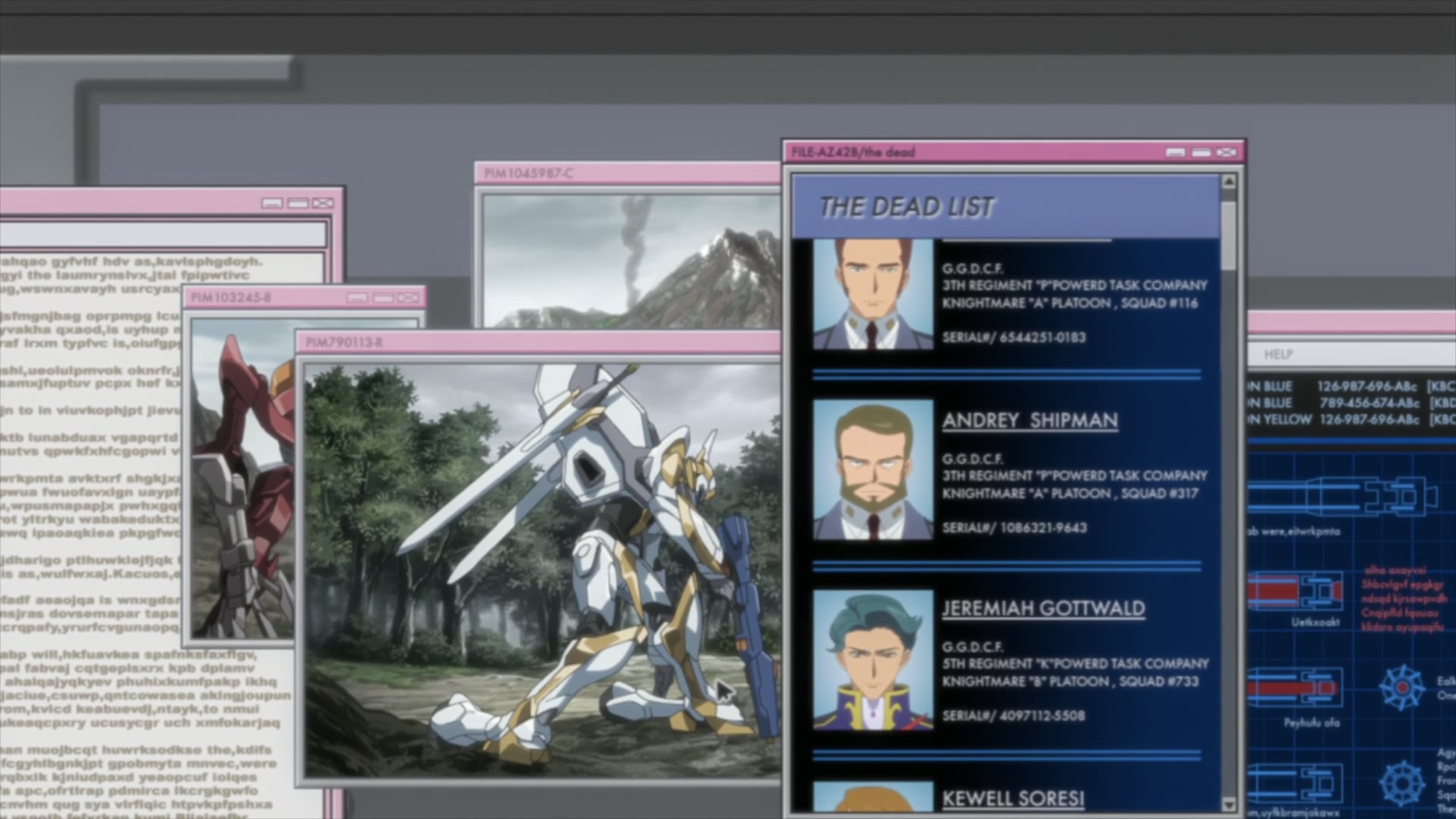1456x819 pixels.
Task: Maximize the FILE-AZ42B/the dead window
Action: click(1201, 152)
